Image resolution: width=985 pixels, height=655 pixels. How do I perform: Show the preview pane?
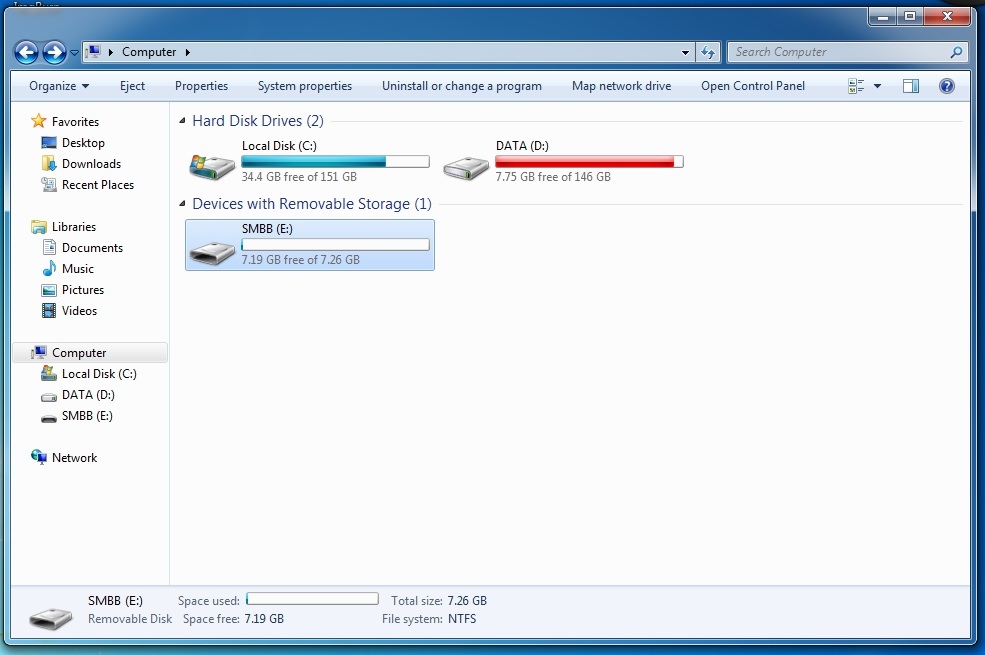(x=911, y=86)
